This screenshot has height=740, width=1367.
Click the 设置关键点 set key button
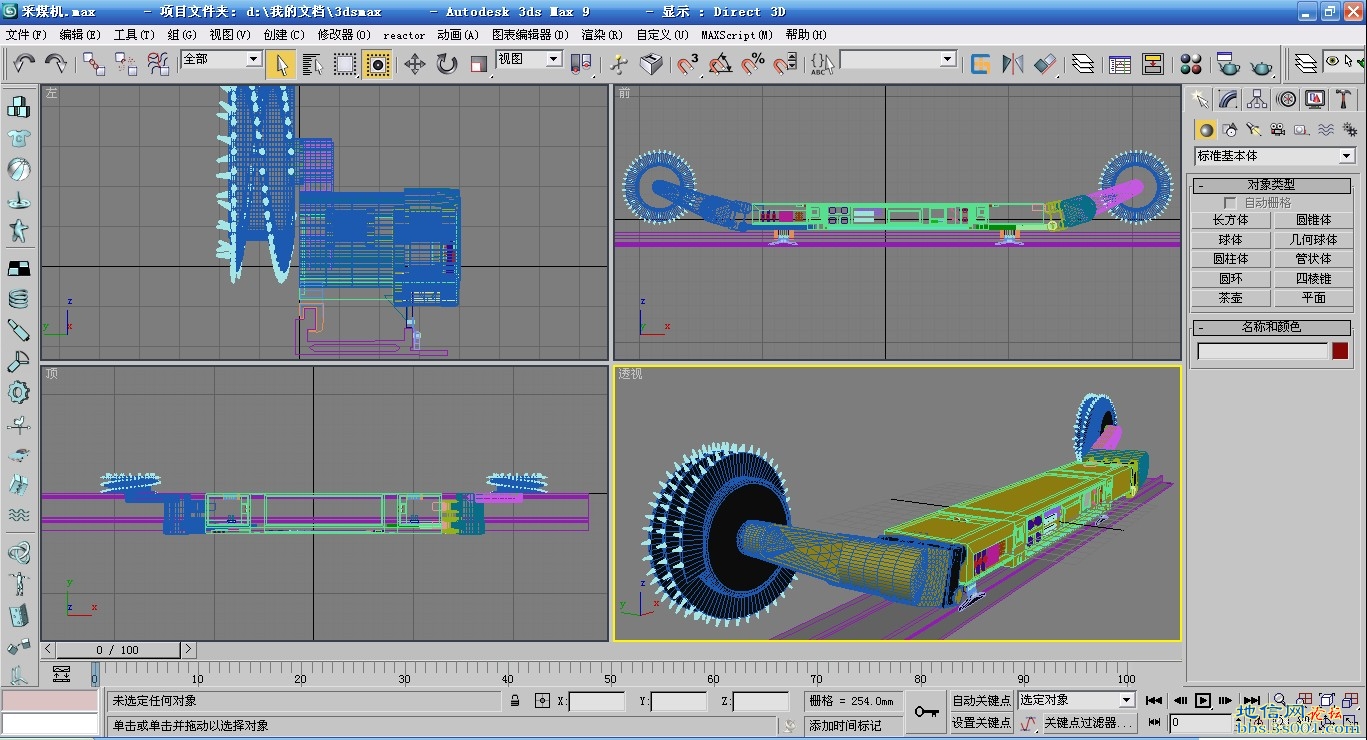981,723
